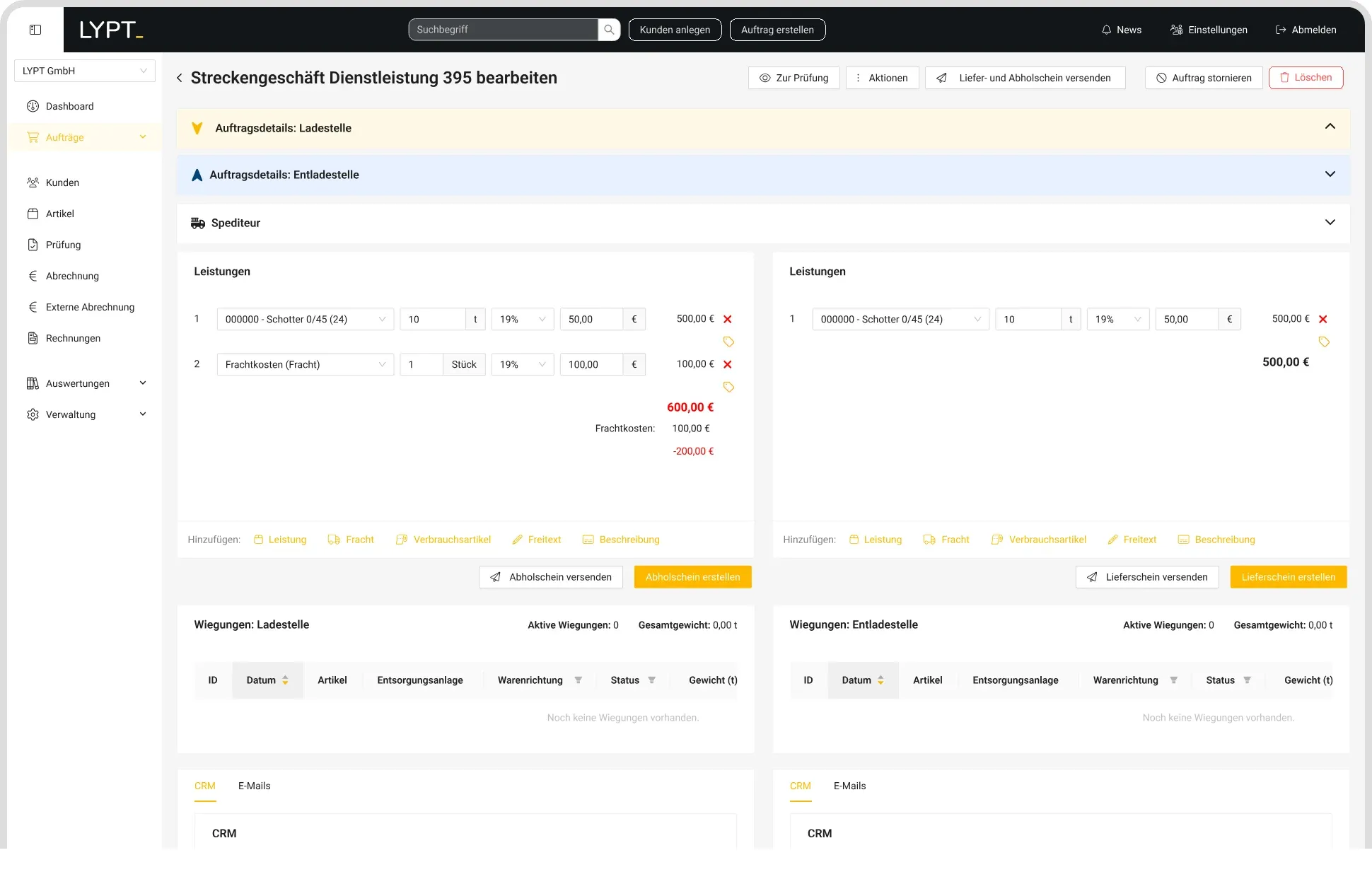Select CRM tab in right panel
Screen dimensions: 1372x884
pyautogui.click(x=801, y=786)
